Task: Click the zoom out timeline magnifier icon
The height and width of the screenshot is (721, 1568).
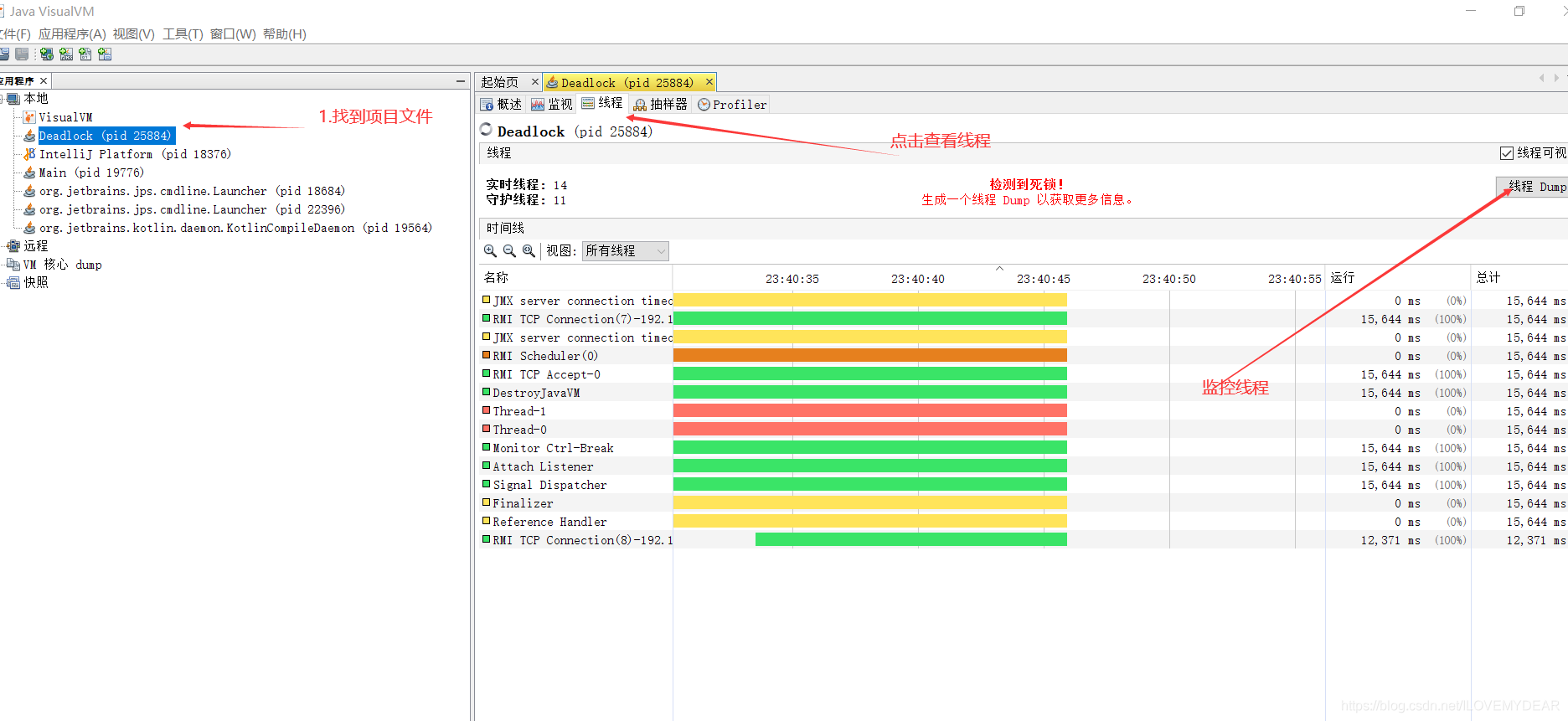Action: pos(509,250)
